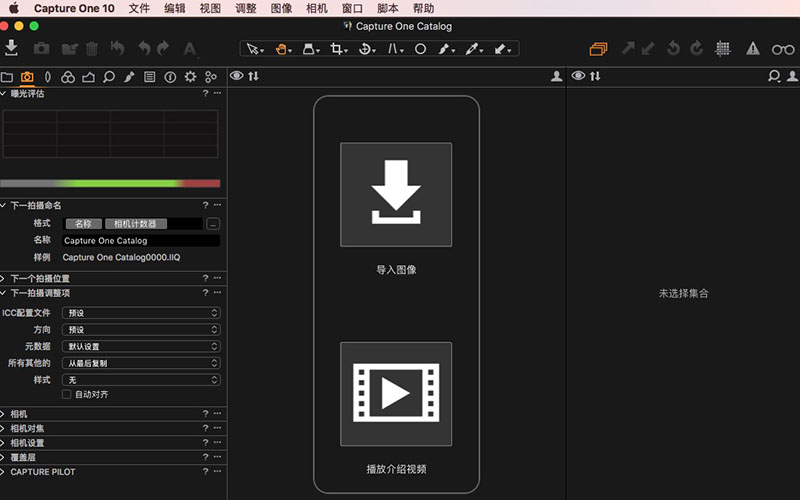
Task: Open the Capture camera tool tab
Action: click(27, 77)
